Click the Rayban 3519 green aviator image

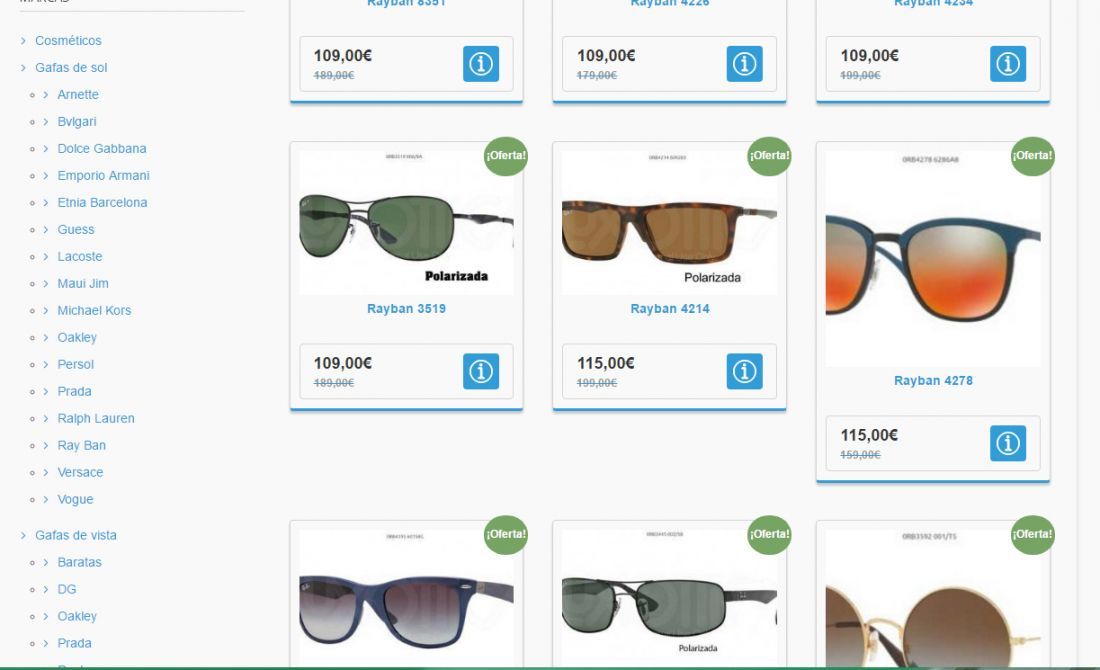coord(406,222)
